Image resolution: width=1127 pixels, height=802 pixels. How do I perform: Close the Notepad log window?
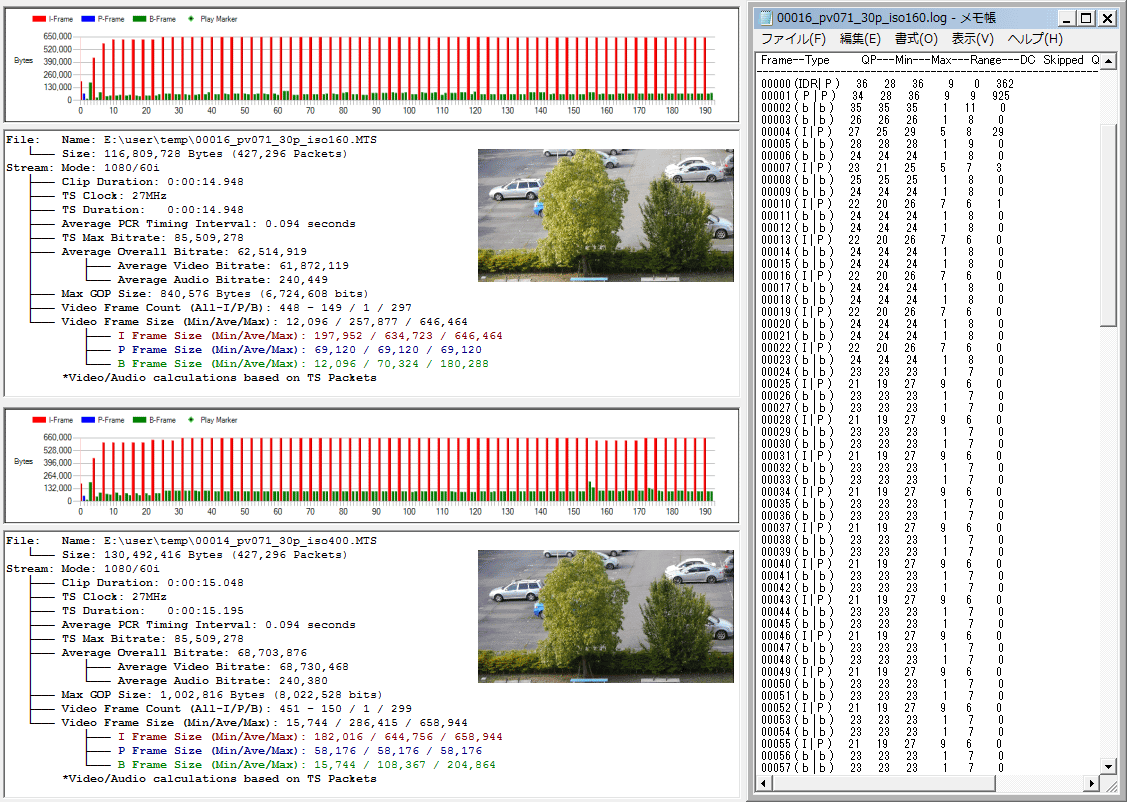pyautogui.click(x=1108, y=17)
